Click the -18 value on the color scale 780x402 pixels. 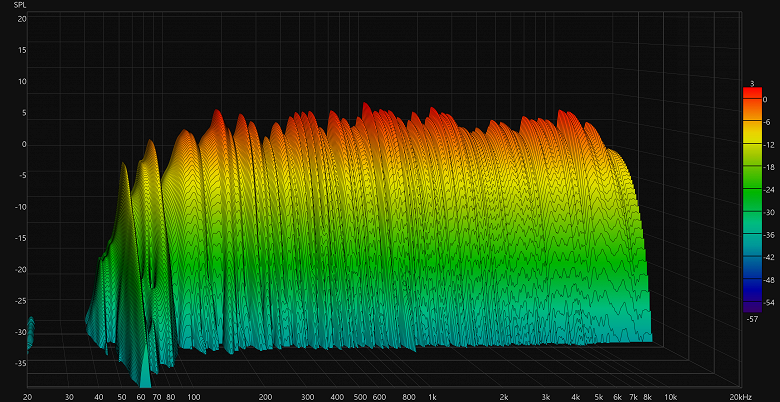pyautogui.click(x=767, y=168)
